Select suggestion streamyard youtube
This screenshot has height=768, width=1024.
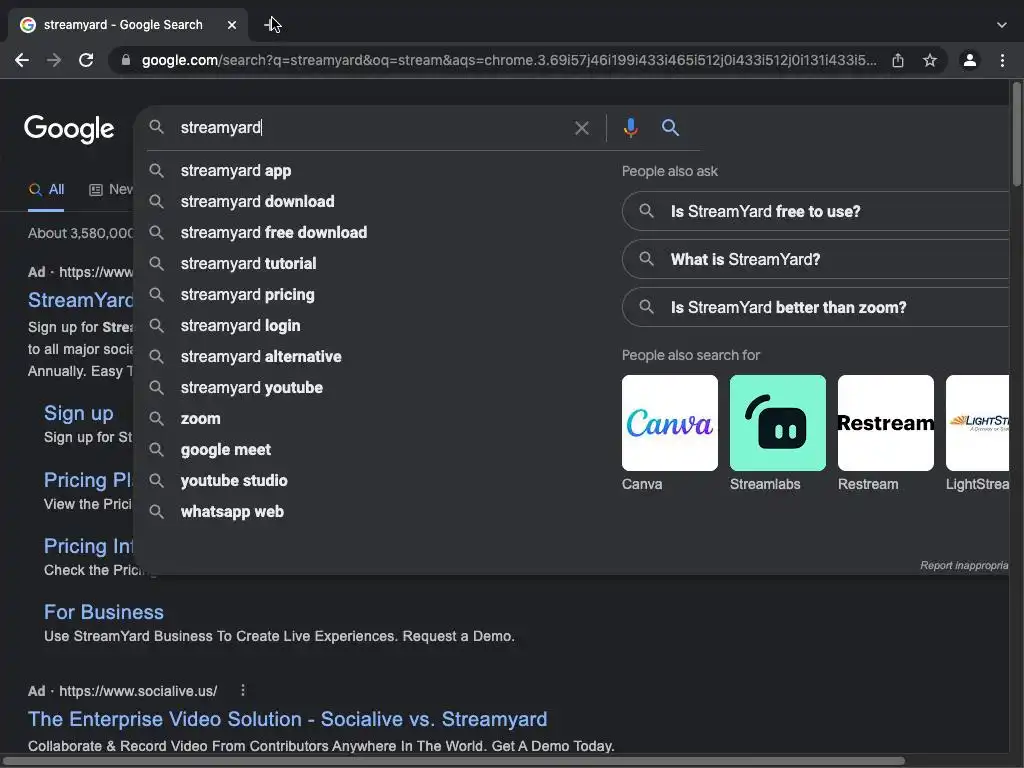coord(251,387)
